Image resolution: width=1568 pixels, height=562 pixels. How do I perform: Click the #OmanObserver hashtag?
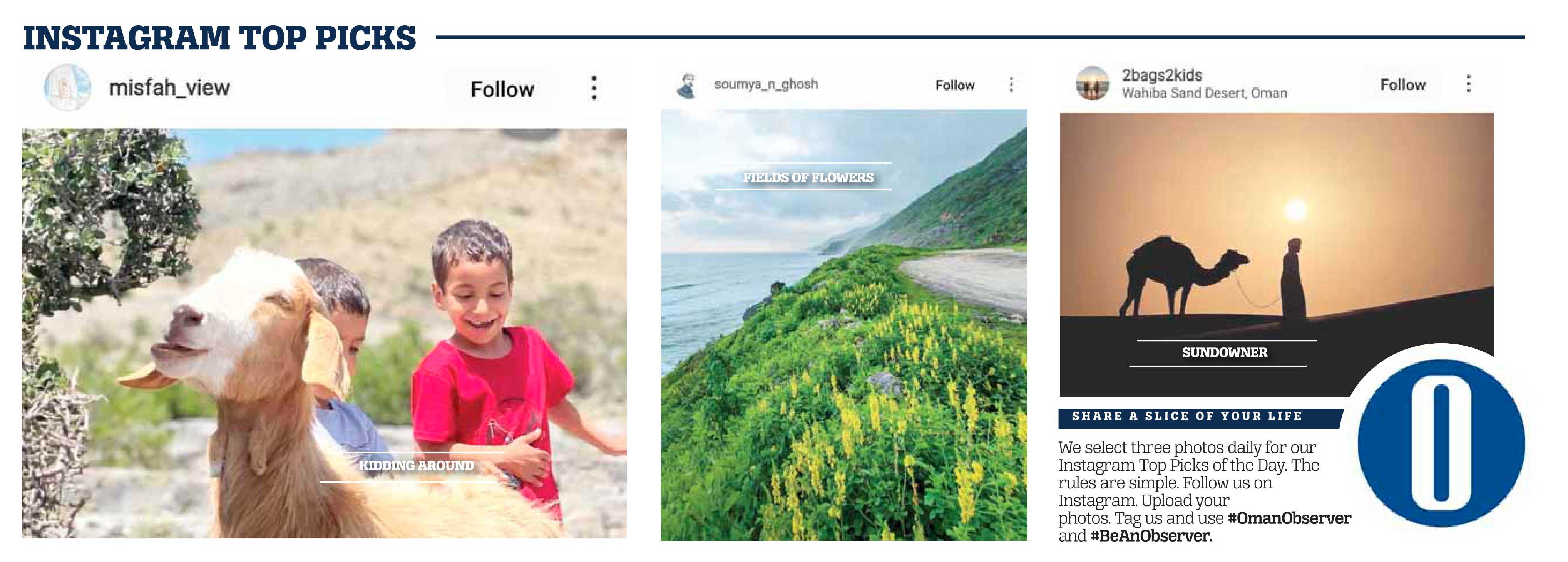tap(1289, 518)
